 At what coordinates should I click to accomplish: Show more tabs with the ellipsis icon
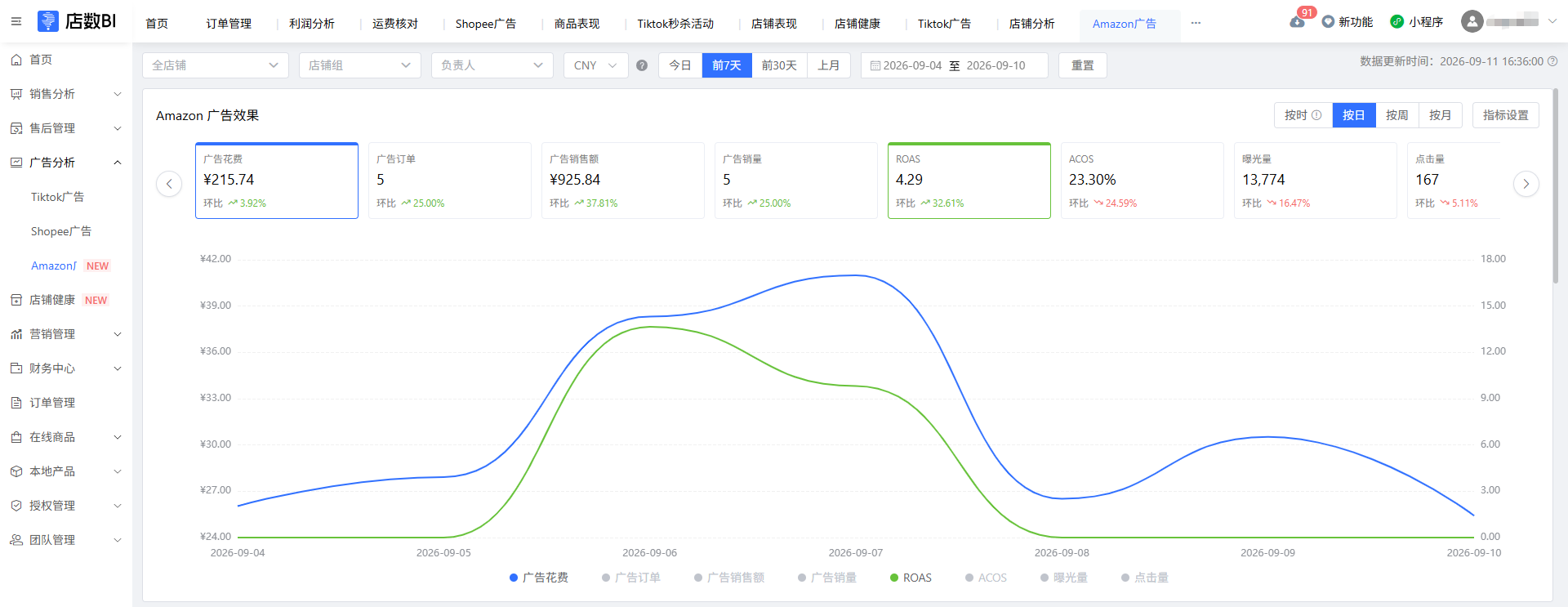pyautogui.click(x=1196, y=23)
